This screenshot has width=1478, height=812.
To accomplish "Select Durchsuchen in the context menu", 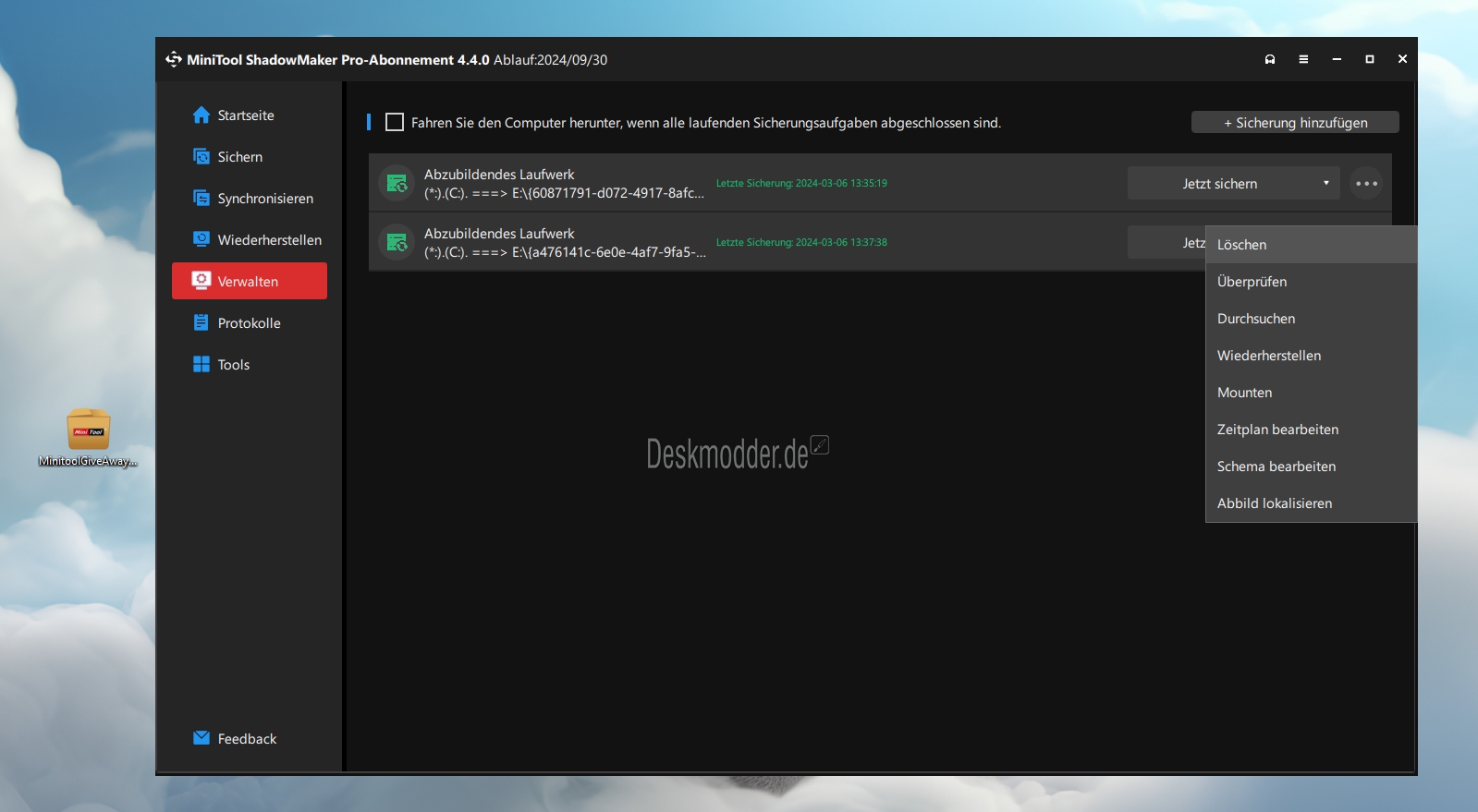I will tap(1311, 319).
